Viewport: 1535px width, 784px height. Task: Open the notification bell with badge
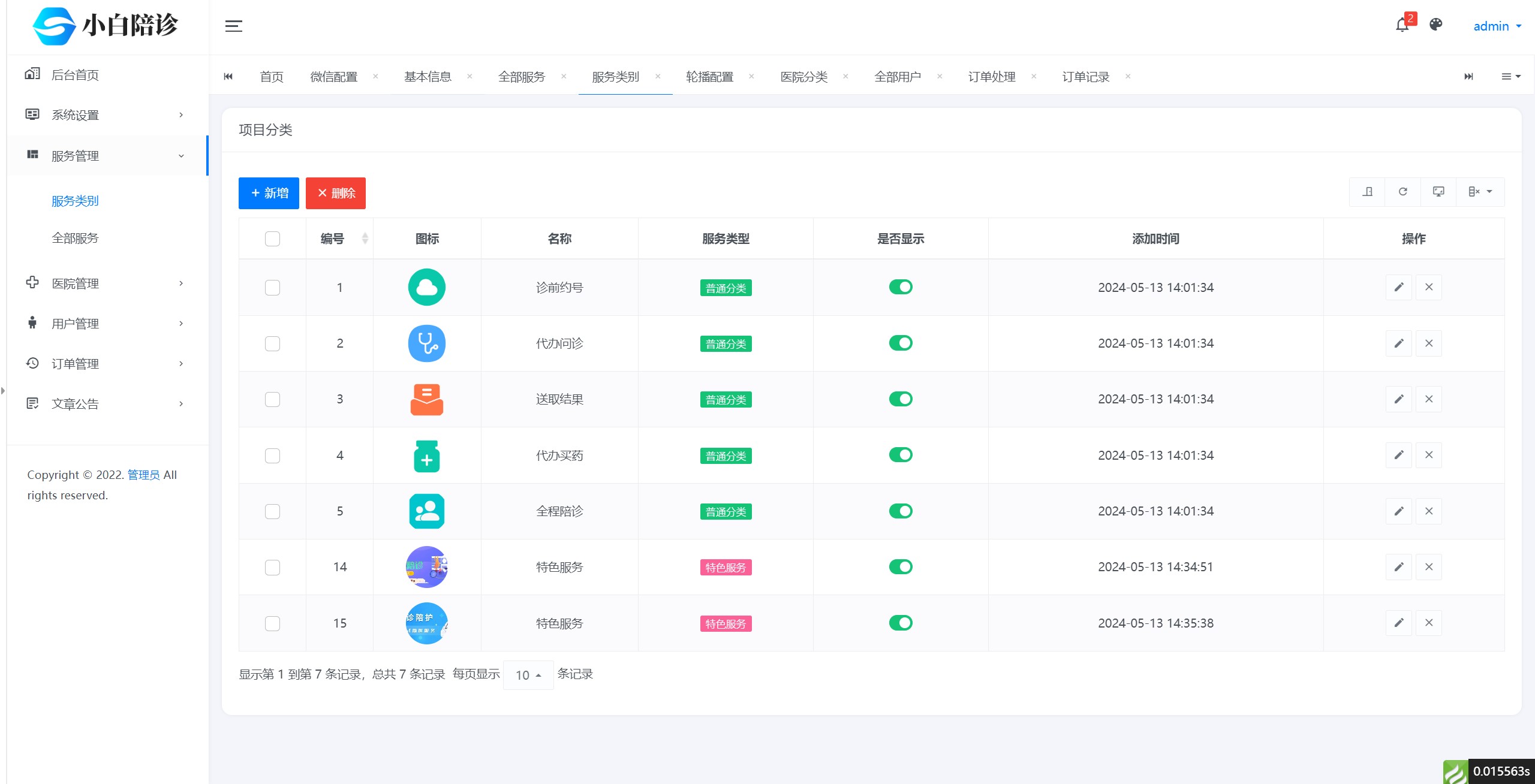tap(1402, 25)
